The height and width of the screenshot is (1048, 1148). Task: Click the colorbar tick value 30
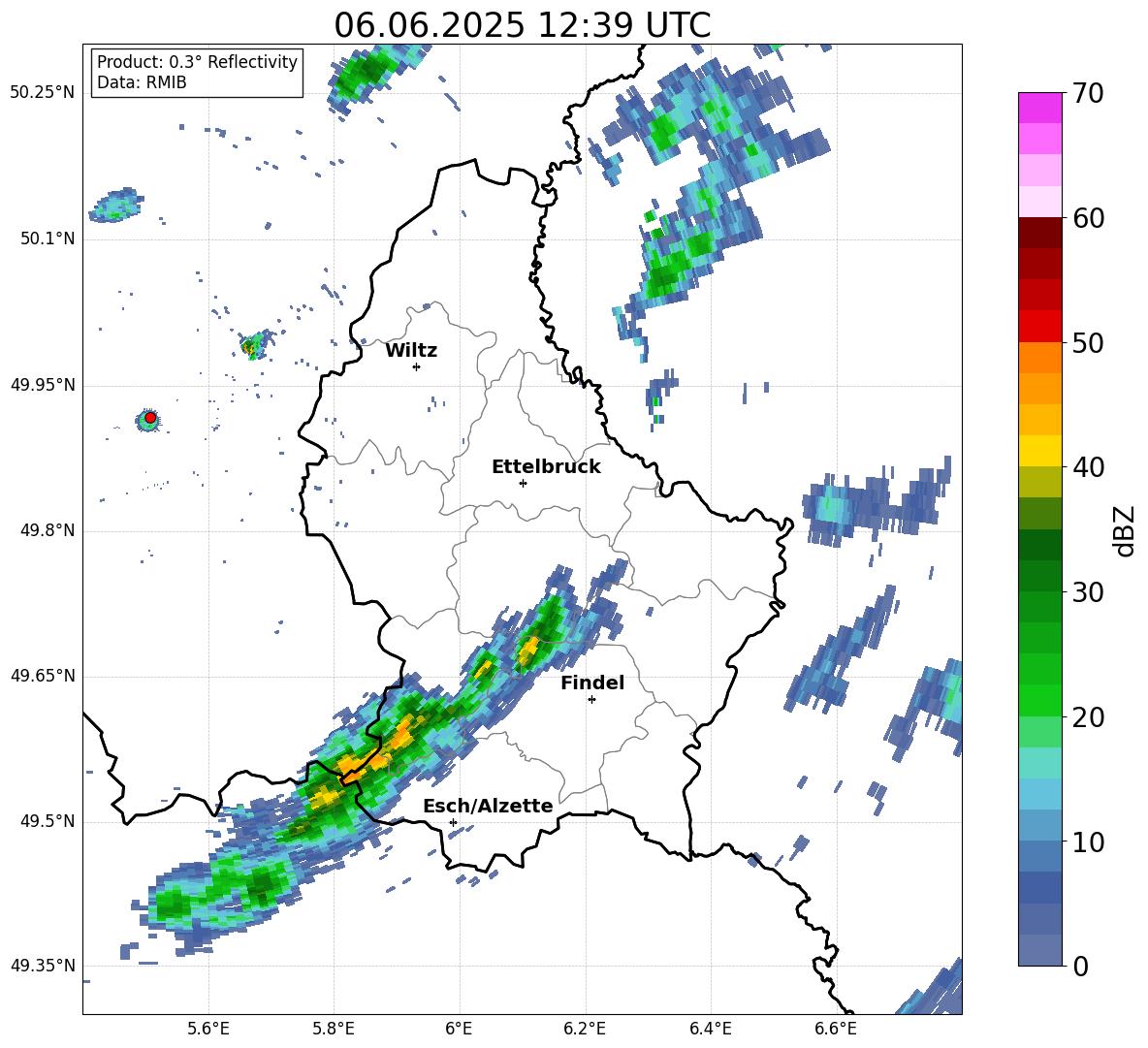click(1088, 592)
